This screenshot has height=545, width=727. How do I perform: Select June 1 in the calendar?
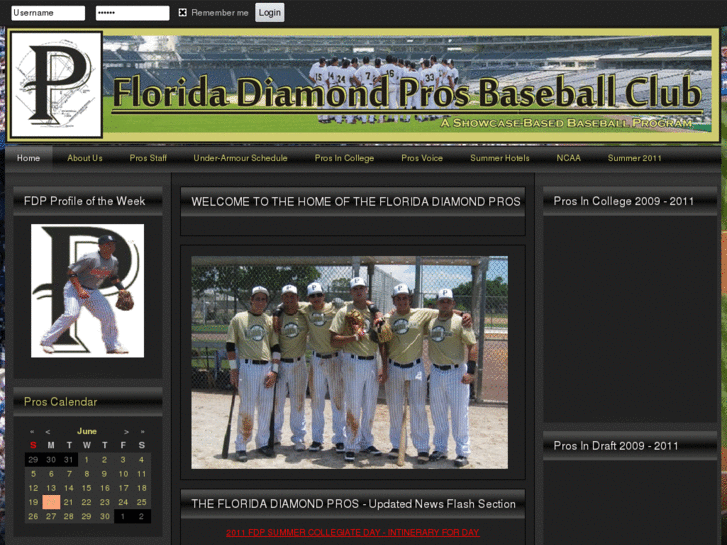point(87,460)
